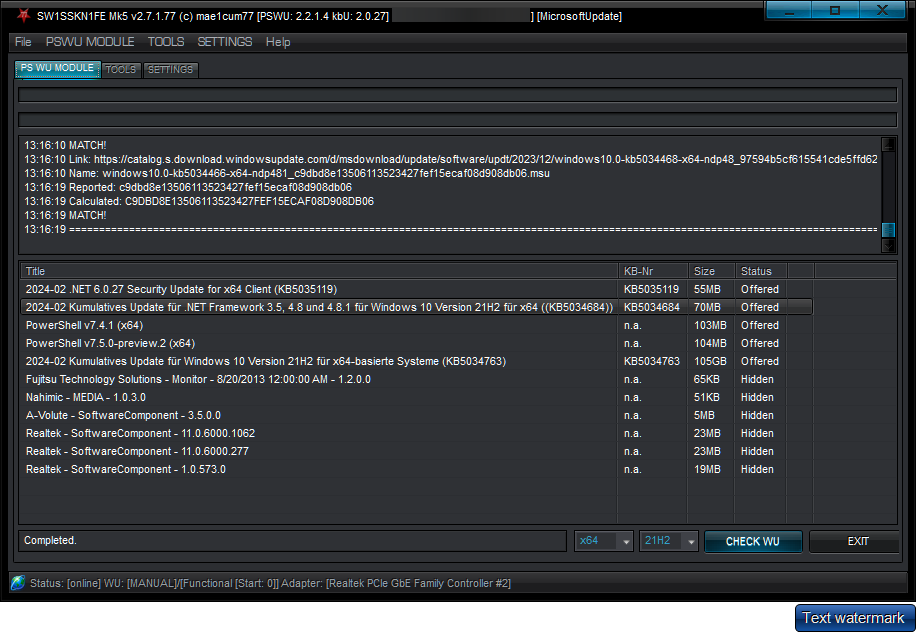Click the log line starting 13:16:19 Reported
Viewport: 916px width, 632px height.
click(188, 187)
